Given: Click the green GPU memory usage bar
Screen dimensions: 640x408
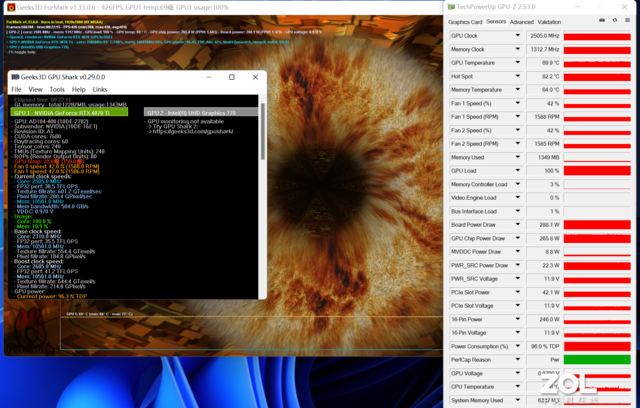Looking at the screenshot, I should click(68, 111).
